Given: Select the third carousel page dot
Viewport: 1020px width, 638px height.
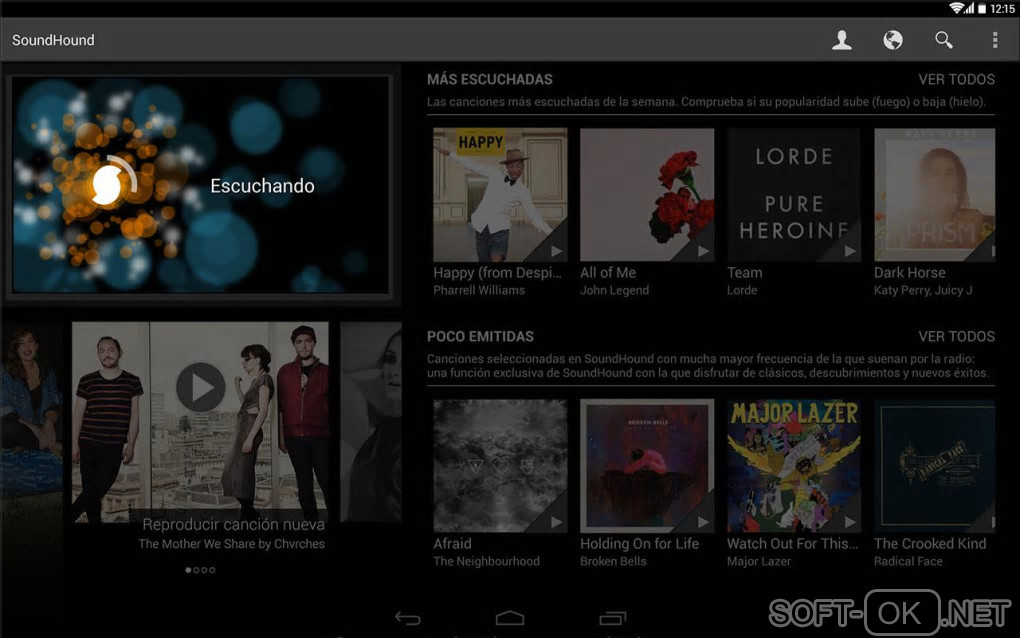Looking at the screenshot, I should tap(204, 570).
